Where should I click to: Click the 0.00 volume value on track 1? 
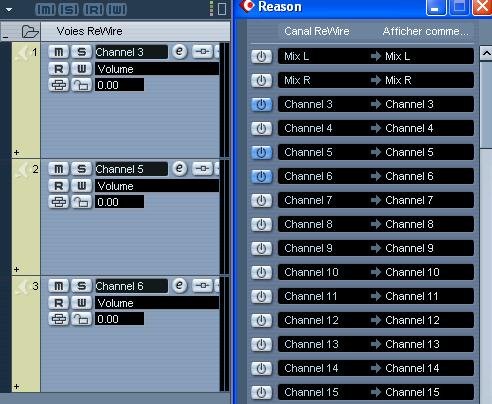point(119,85)
